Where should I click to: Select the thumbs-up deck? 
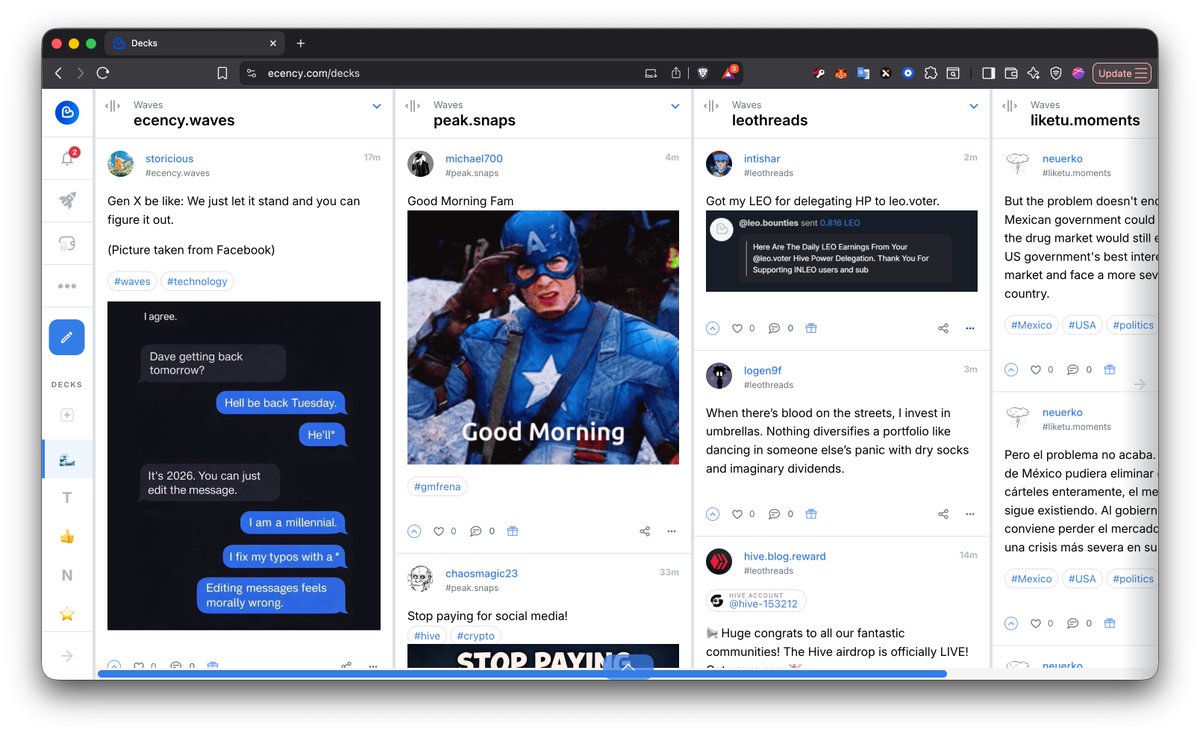coord(67,537)
